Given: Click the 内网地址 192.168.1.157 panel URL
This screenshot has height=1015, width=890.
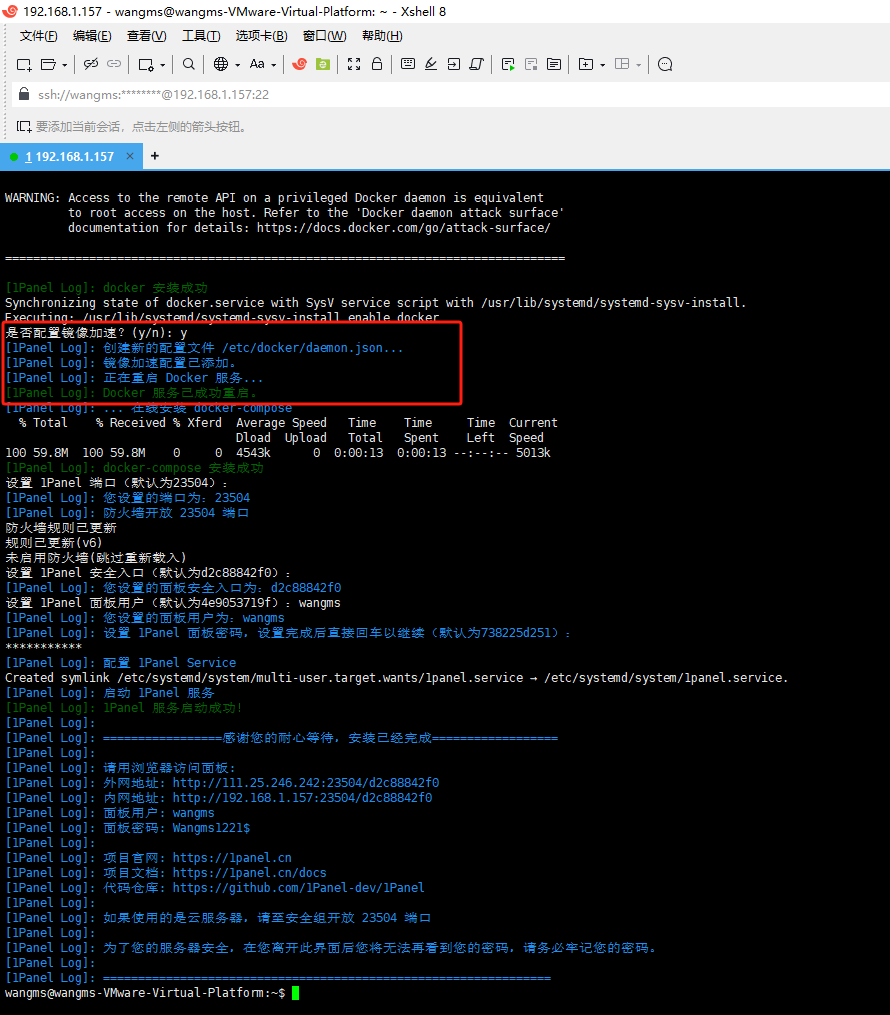Looking at the screenshot, I should pos(302,798).
